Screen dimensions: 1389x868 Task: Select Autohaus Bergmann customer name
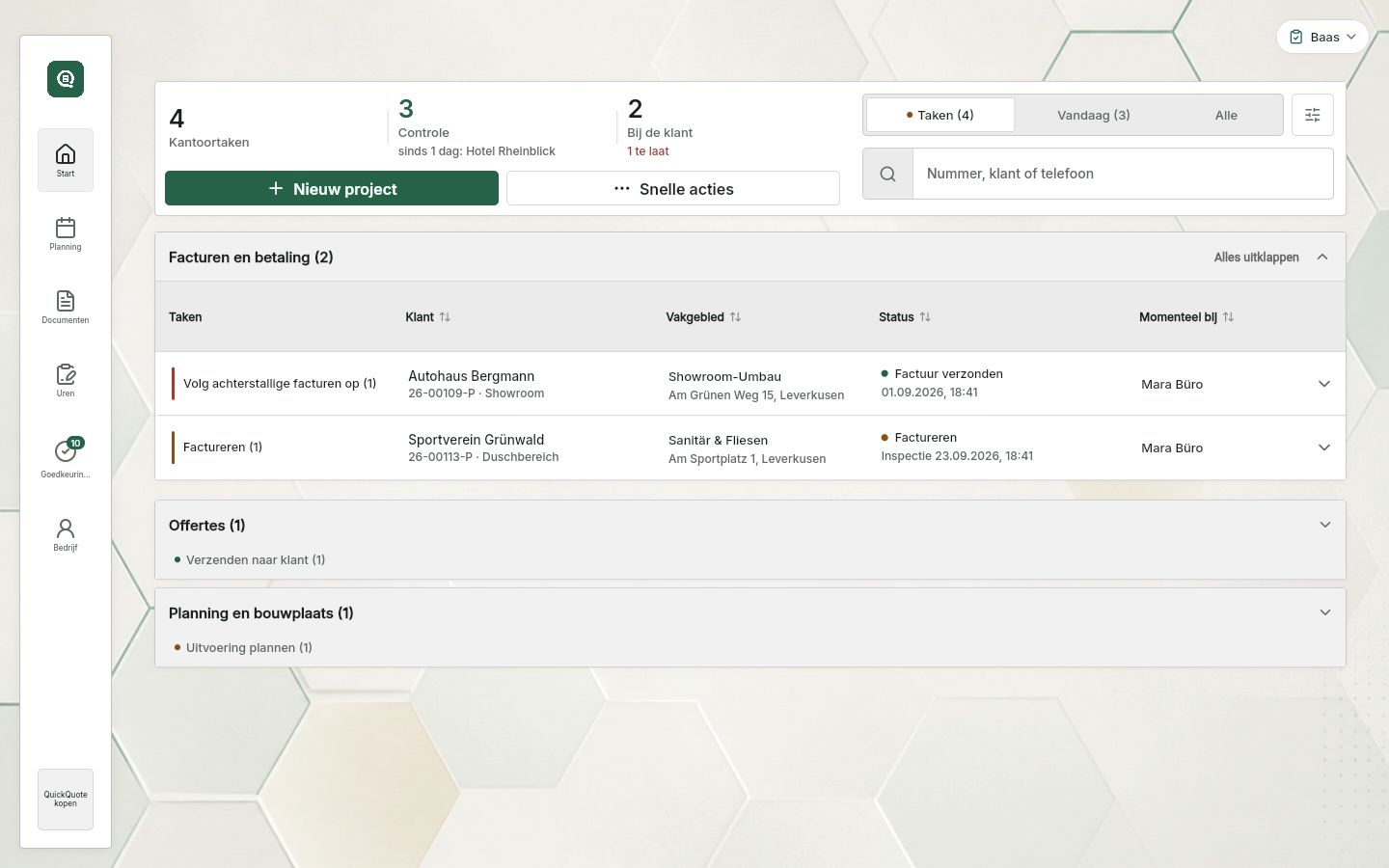[x=472, y=376]
